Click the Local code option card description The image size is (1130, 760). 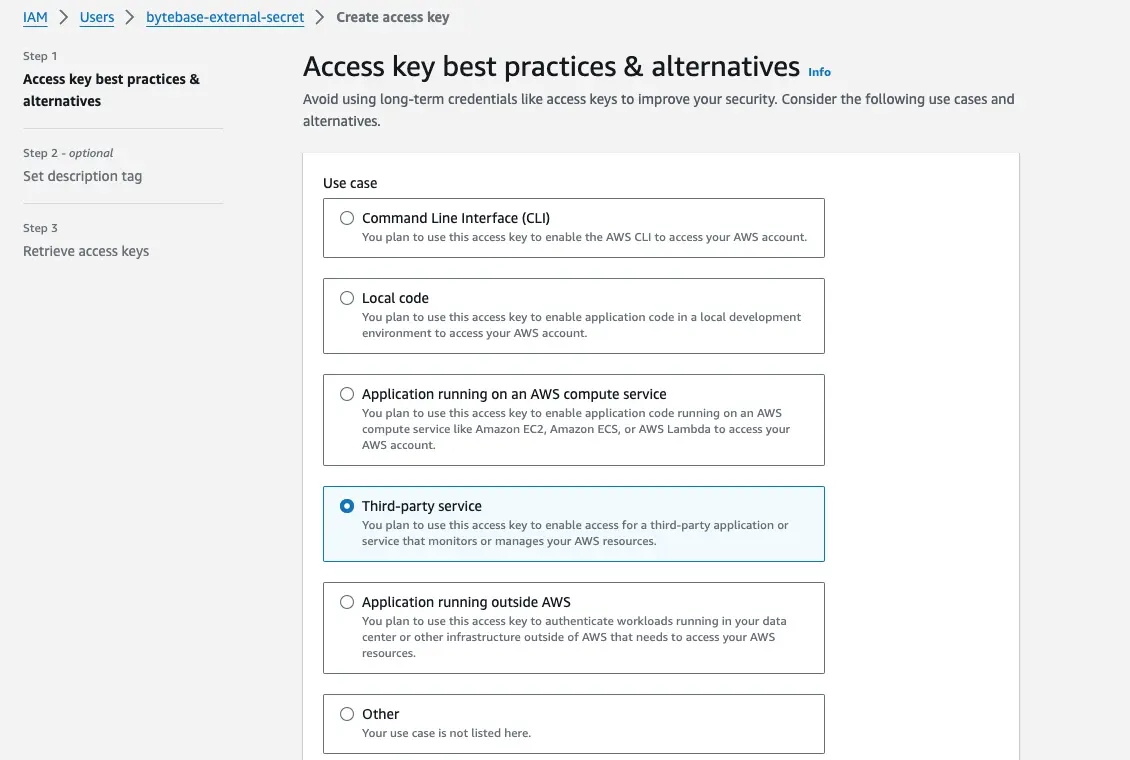tap(581, 325)
